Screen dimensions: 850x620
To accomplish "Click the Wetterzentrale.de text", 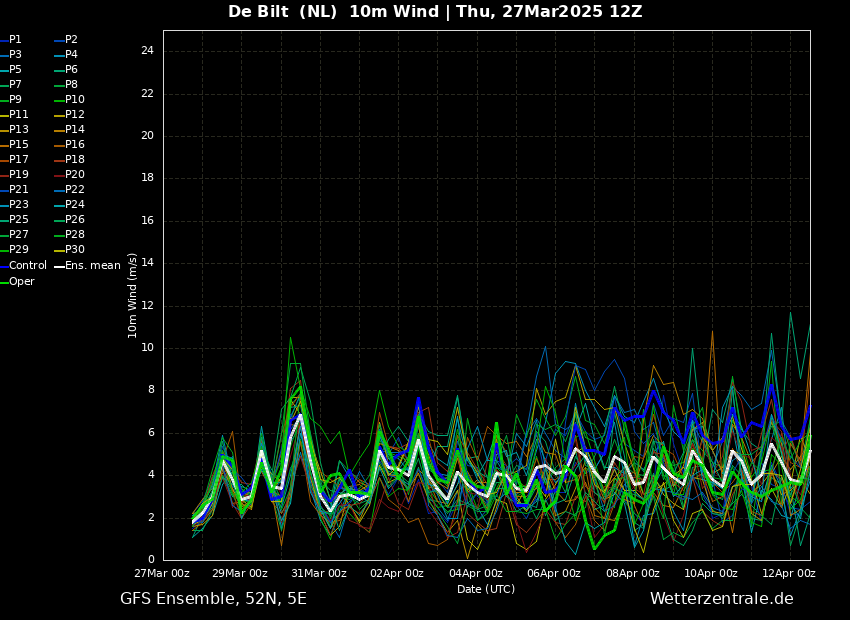I will (721, 599).
